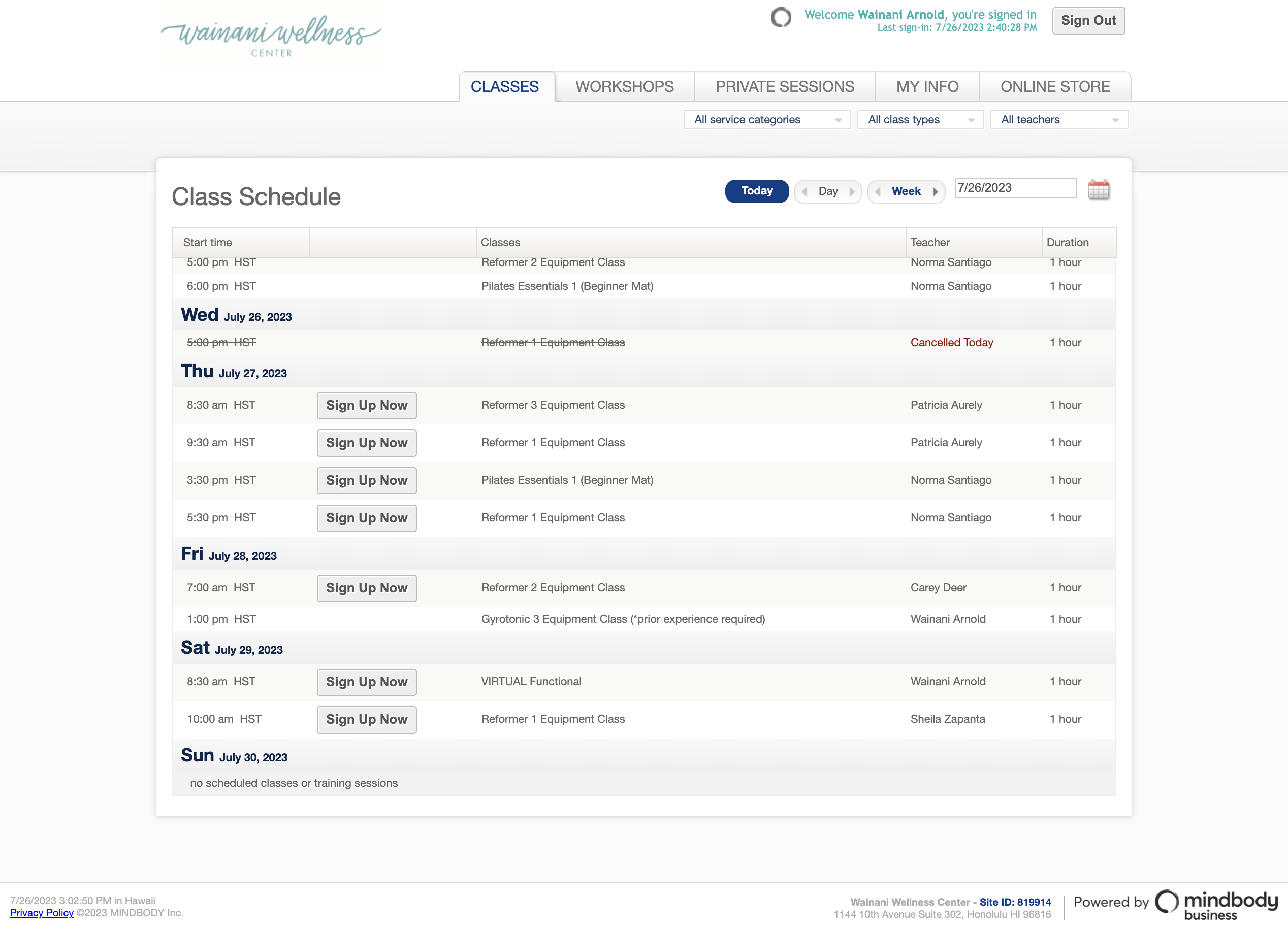This screenshot has height=928, width=1288.
Task: Click the Classes column header
Action: click(691, 242)
